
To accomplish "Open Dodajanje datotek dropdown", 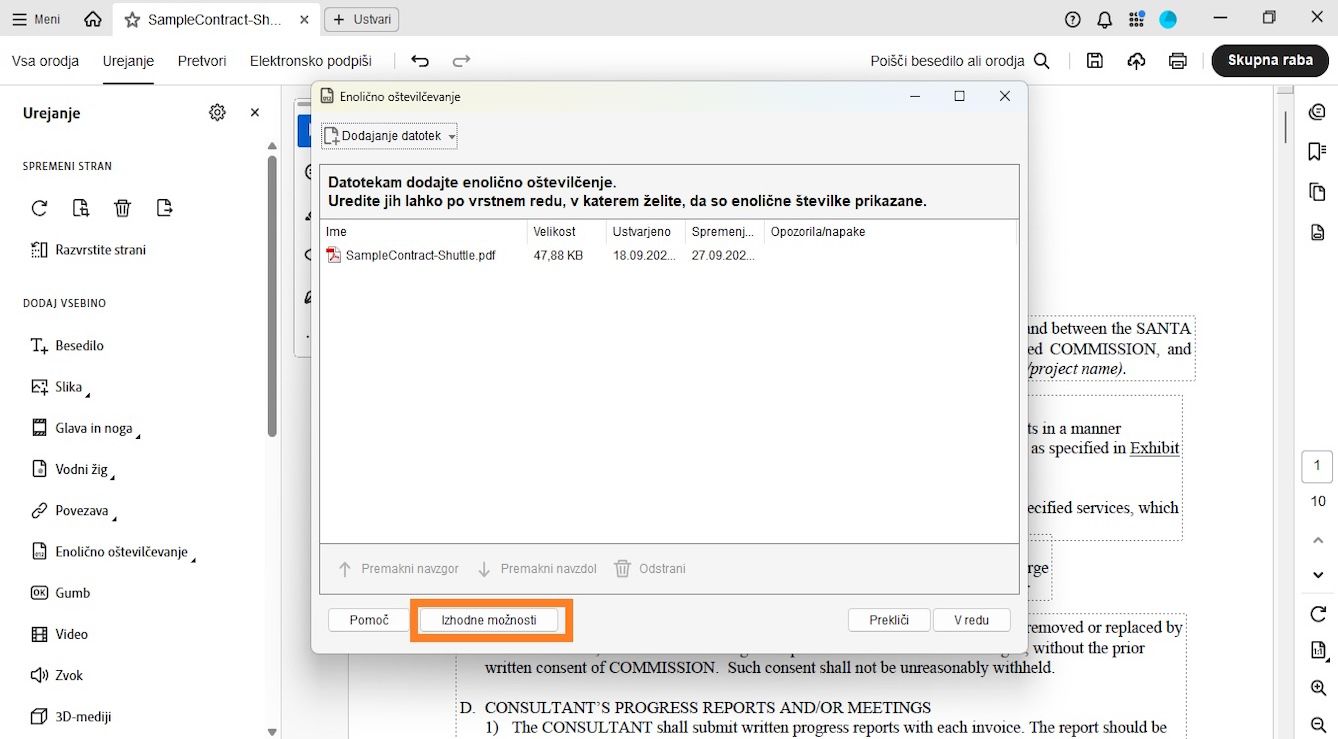I will [389, 136].
